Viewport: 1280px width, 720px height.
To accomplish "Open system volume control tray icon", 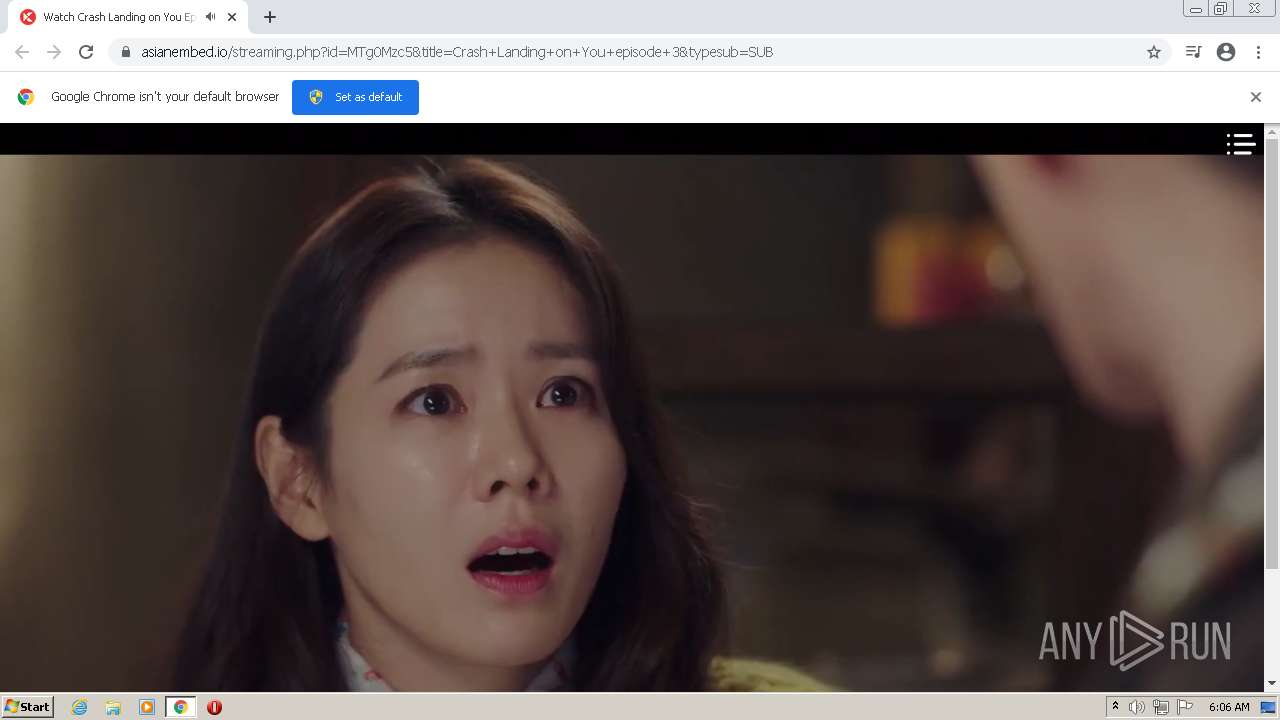I will (1137, 707).
